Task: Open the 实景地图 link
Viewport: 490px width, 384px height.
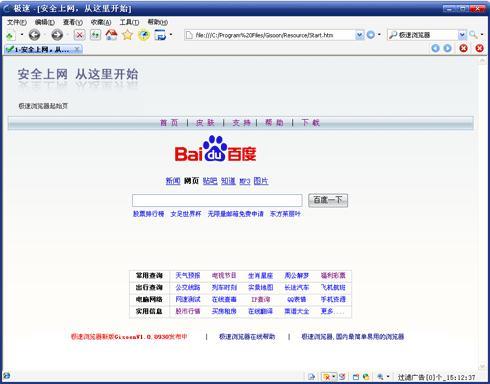Action: (261, 287)
